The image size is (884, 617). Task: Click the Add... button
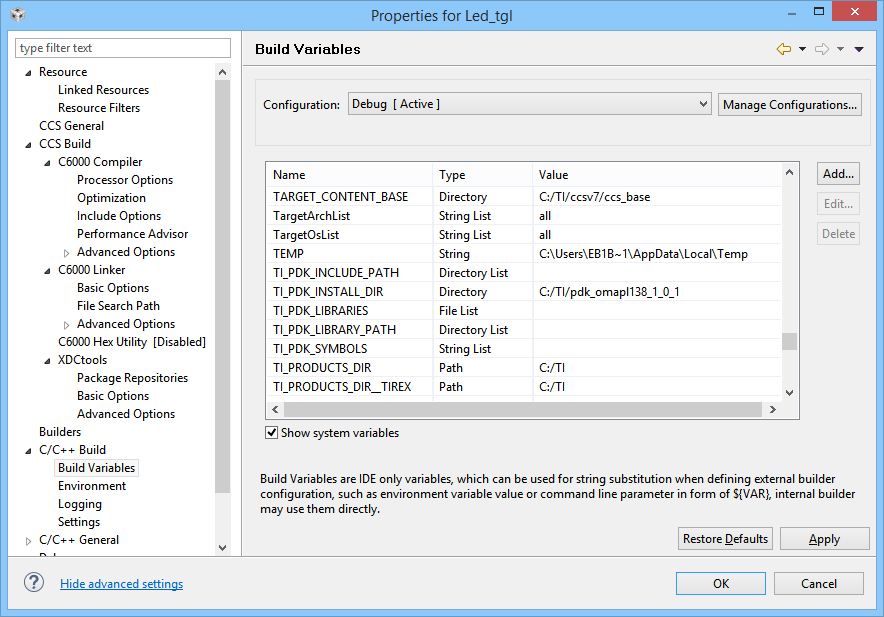838,173
